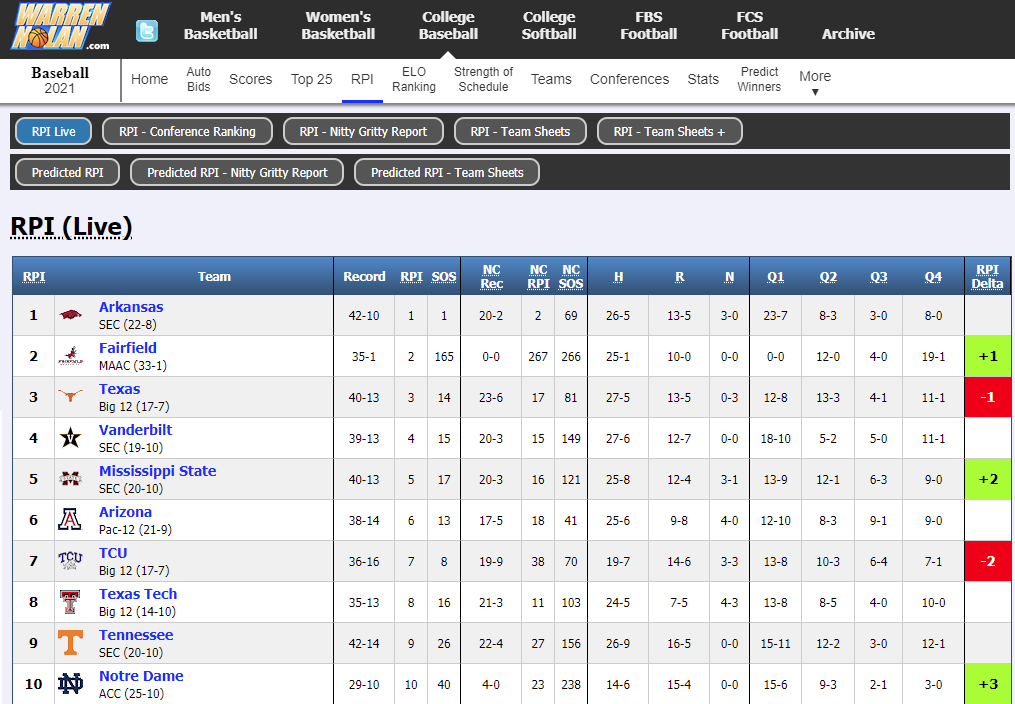Screen dimensions: 1015x704
Task: Open the Texas Tech team link
Action: click(138, 593)
